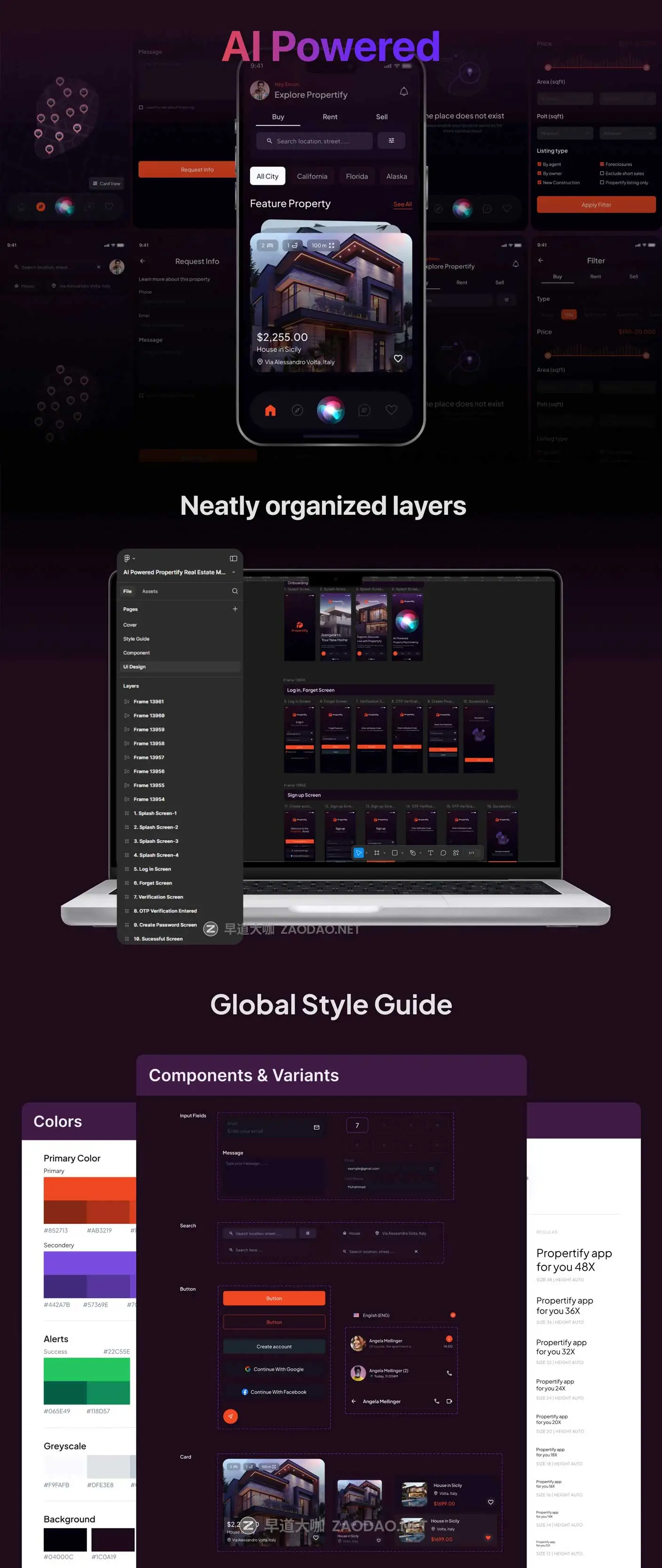The width and height of the screenshot is (662, 1568).
Task: Select the Text tool in Figma toolbar
Action: pos(430,853)
